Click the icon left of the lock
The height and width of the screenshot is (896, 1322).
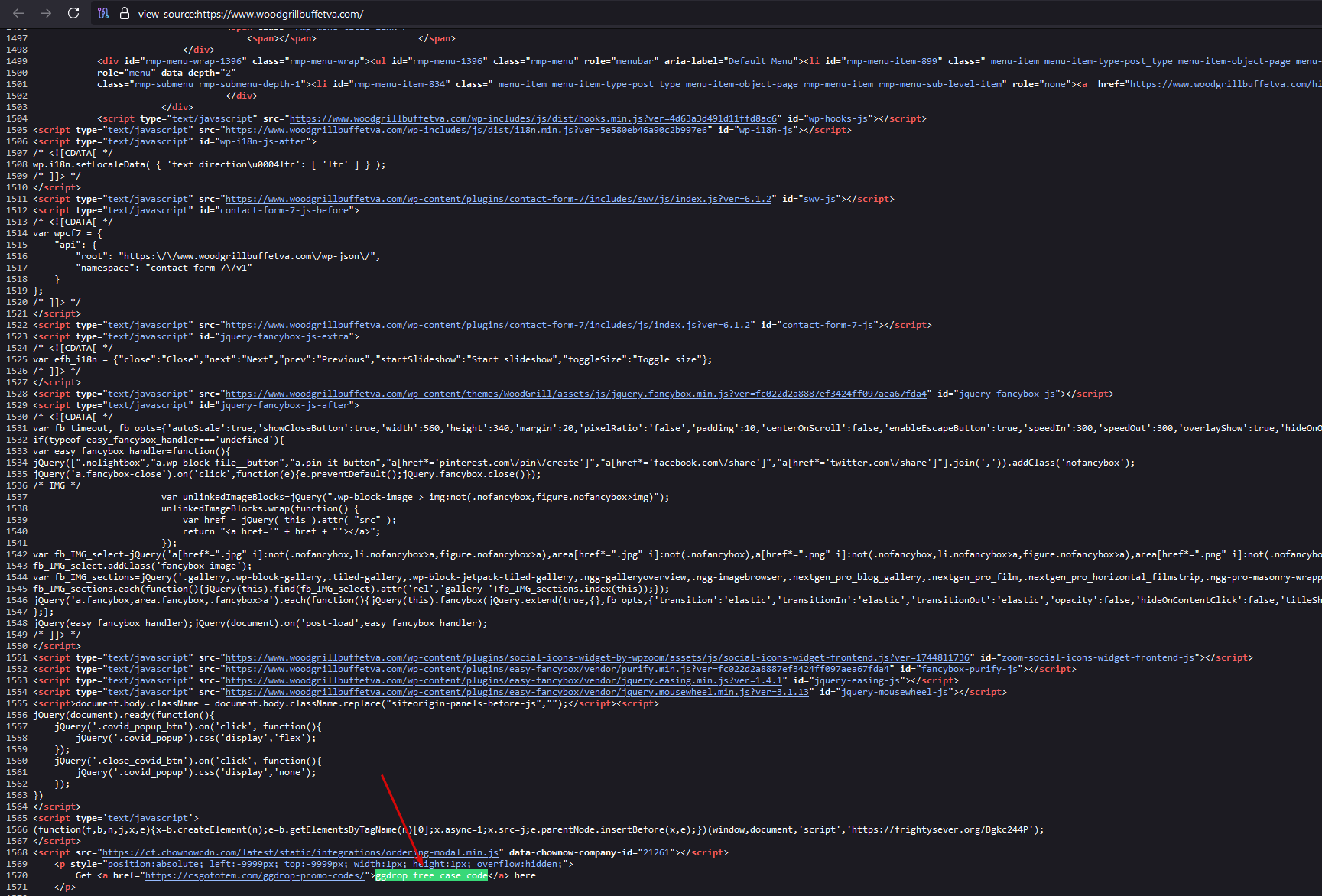(103, 13)
